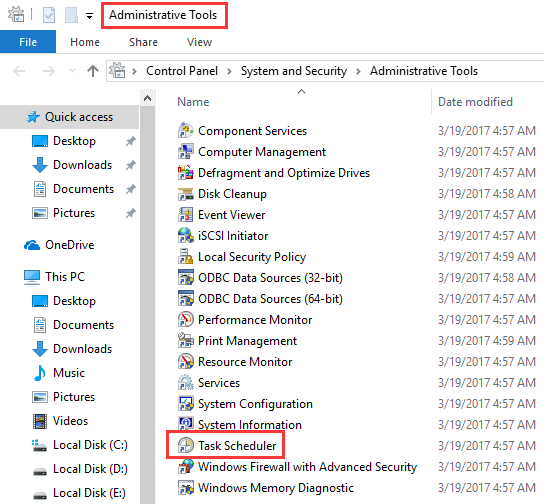The height and width of the screenshot is (504, 544).
Task: Select OneDrive in navigation pane
Action: [69, 245]
